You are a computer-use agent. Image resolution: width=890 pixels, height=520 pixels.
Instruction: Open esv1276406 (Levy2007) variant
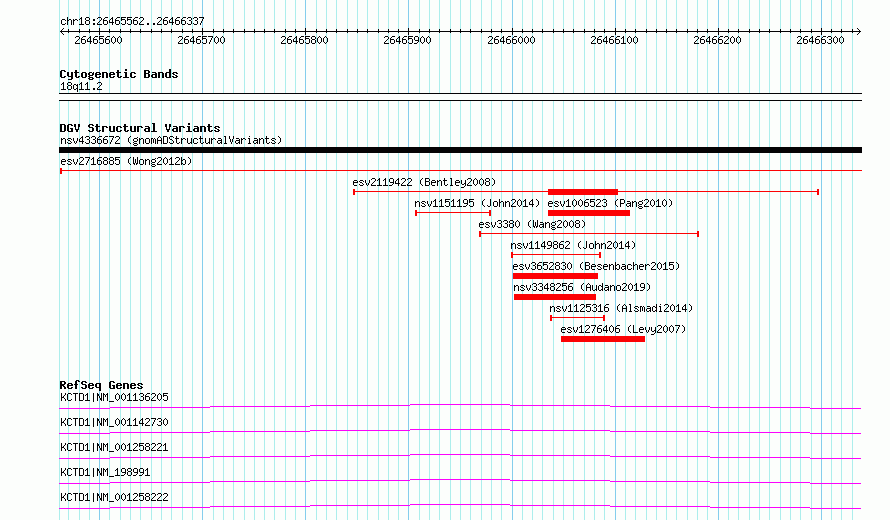coord(623,329)
